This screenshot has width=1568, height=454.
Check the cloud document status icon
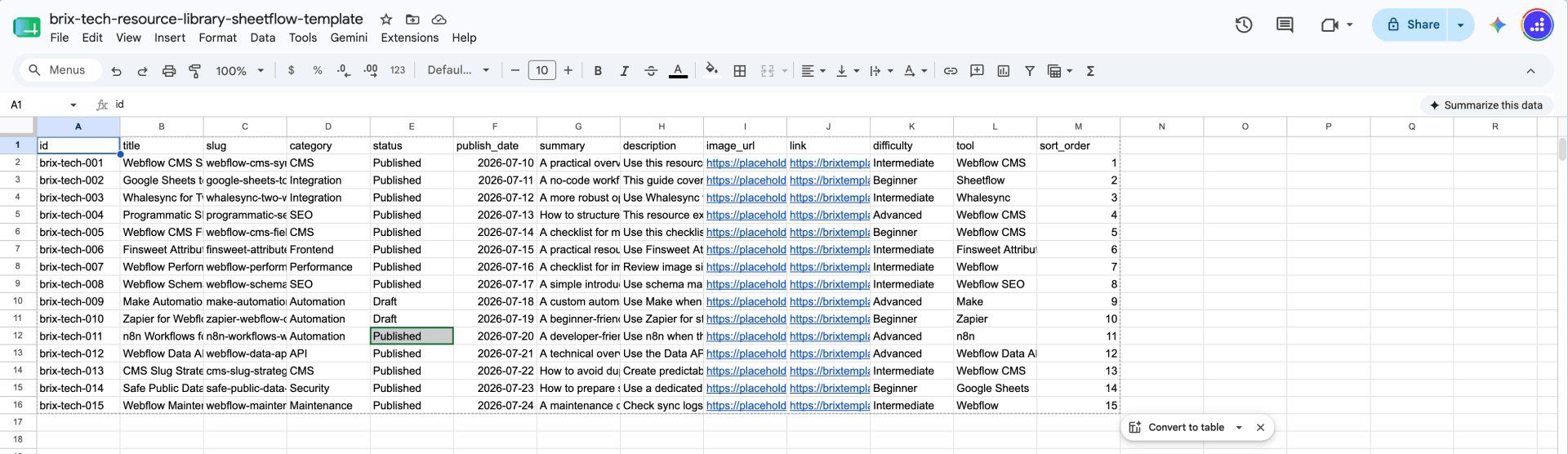(439, 20)
